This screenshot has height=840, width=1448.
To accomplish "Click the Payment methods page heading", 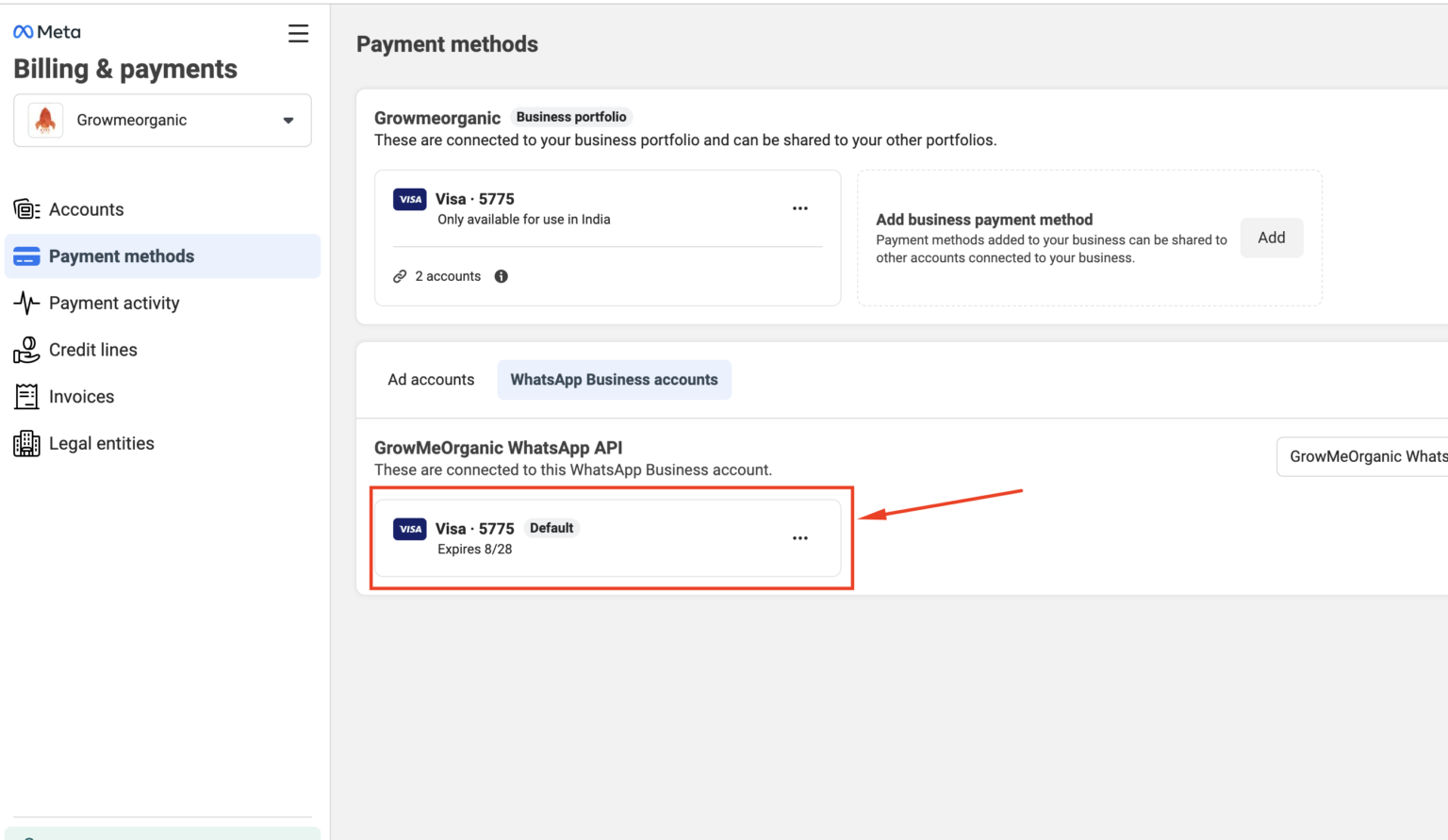I will tap(448, 44).
